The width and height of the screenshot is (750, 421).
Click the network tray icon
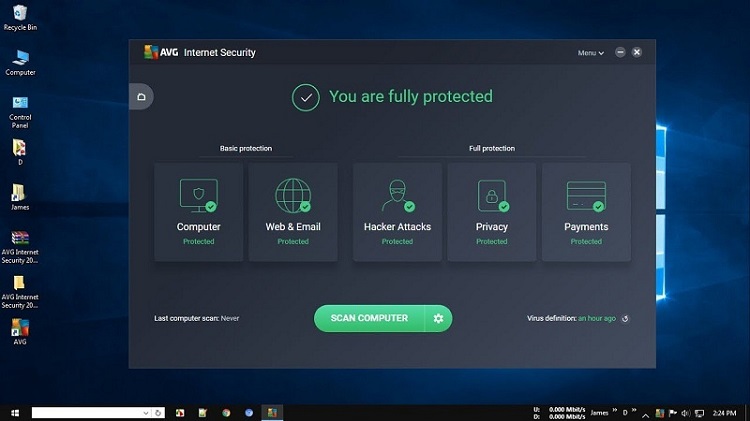[x=699, y=413]
